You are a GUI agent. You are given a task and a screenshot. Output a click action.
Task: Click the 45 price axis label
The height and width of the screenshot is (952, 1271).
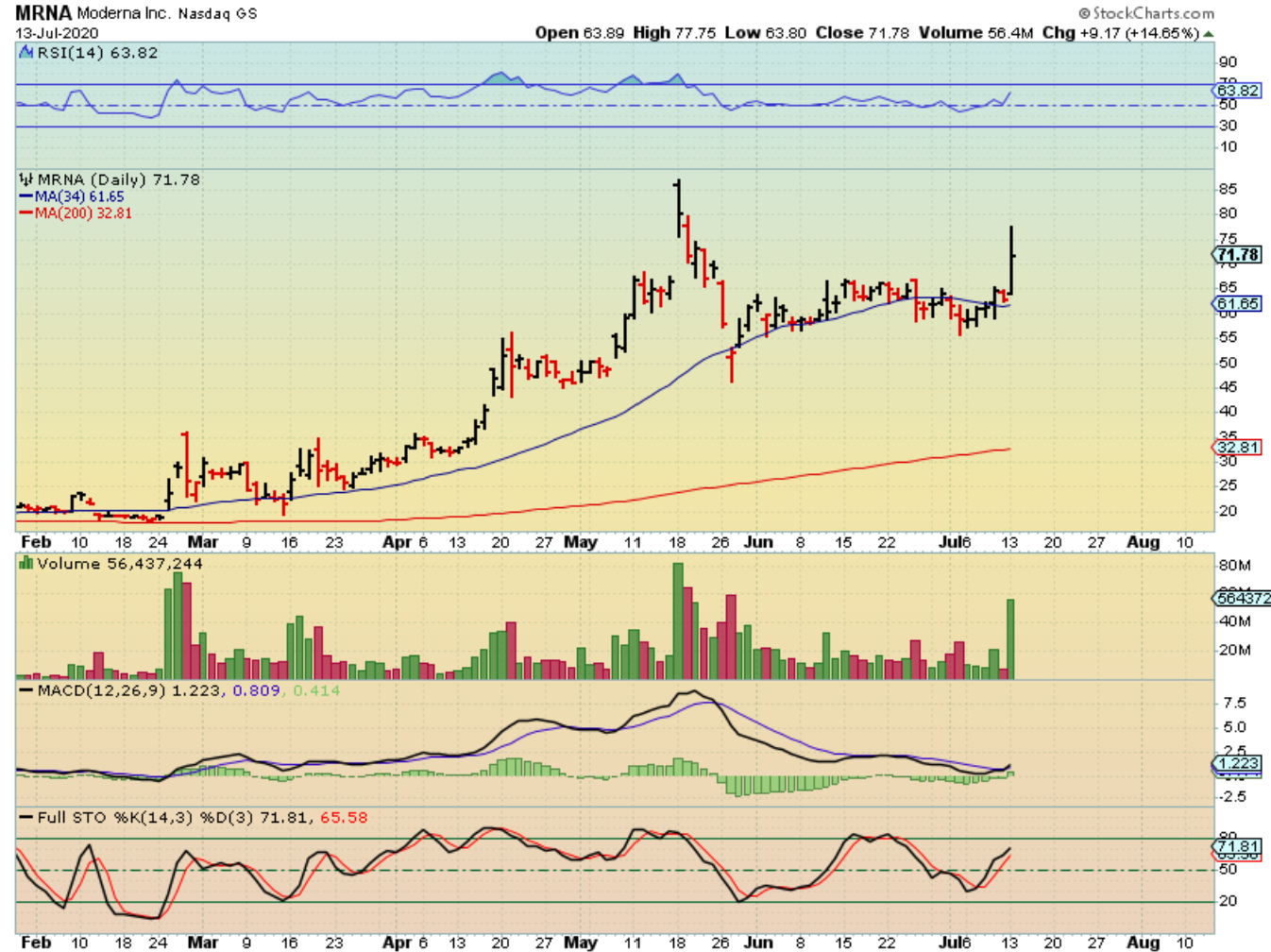pyautogui.click(x=1229, y=386)
